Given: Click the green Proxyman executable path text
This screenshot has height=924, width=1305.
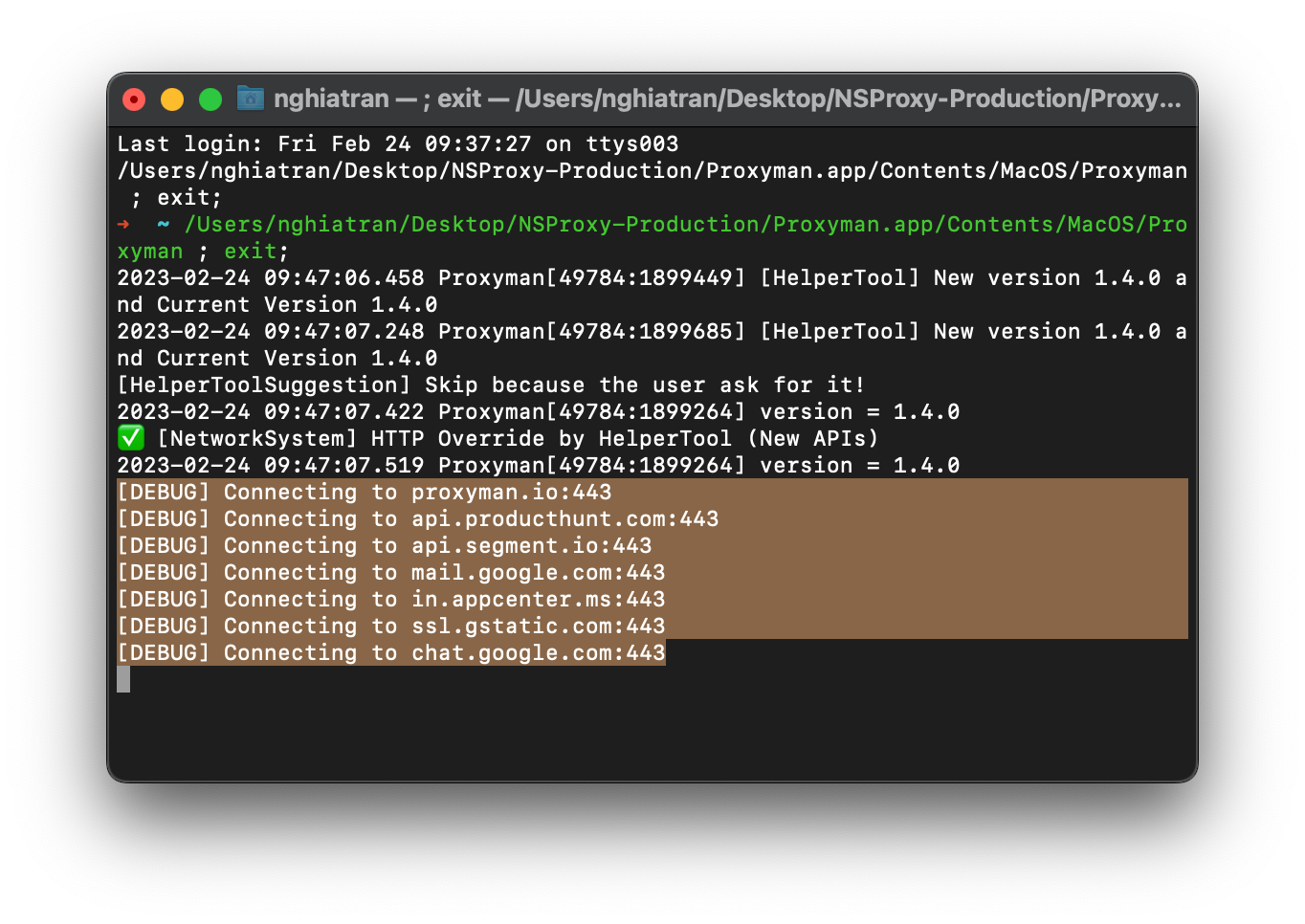Looking at the screenshot, I should pyautogui.click(x=670, y=224).
